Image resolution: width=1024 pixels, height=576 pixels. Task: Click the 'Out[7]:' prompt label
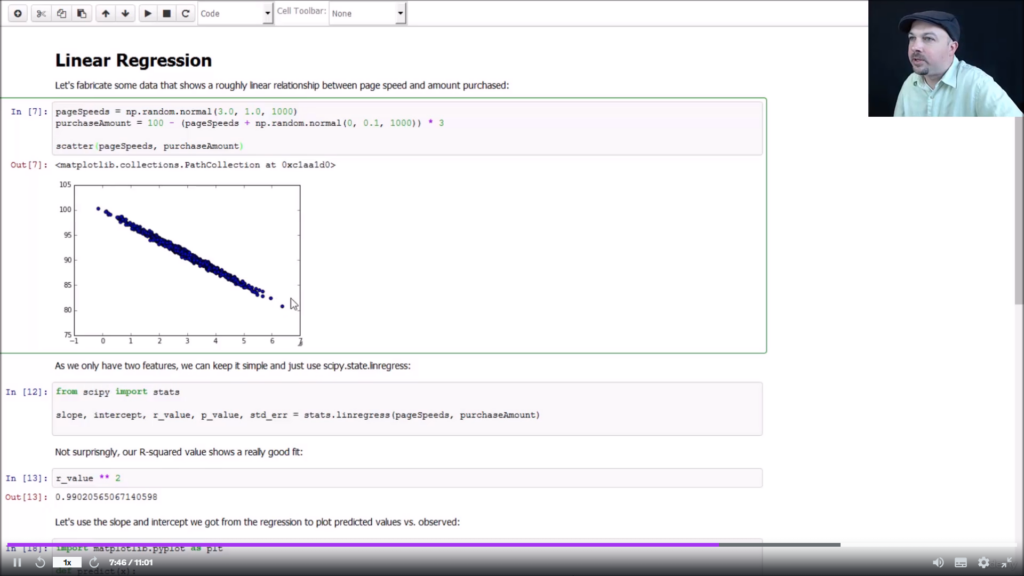pyautogui.click(x=29, y=165)
